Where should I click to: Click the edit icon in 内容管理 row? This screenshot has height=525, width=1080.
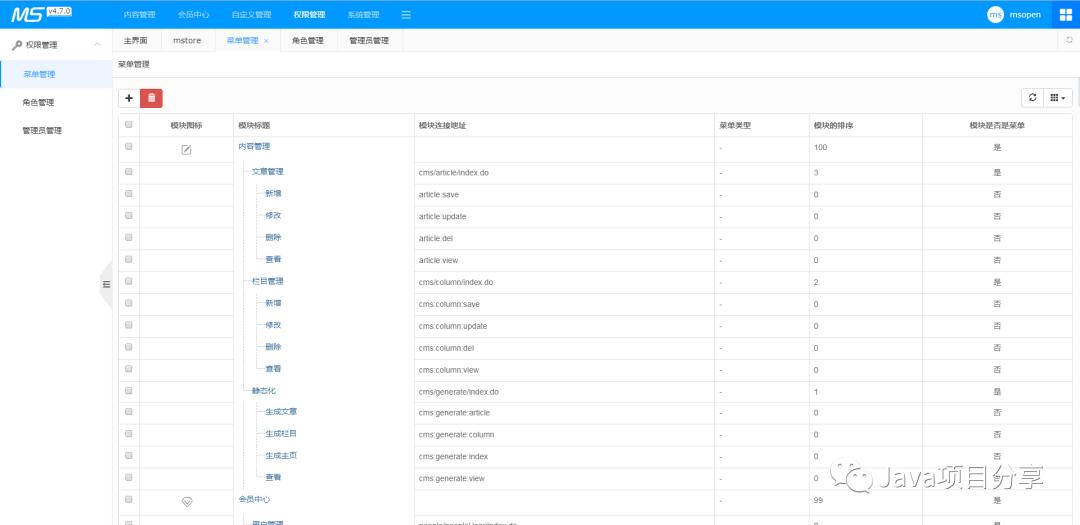point(186,150)
